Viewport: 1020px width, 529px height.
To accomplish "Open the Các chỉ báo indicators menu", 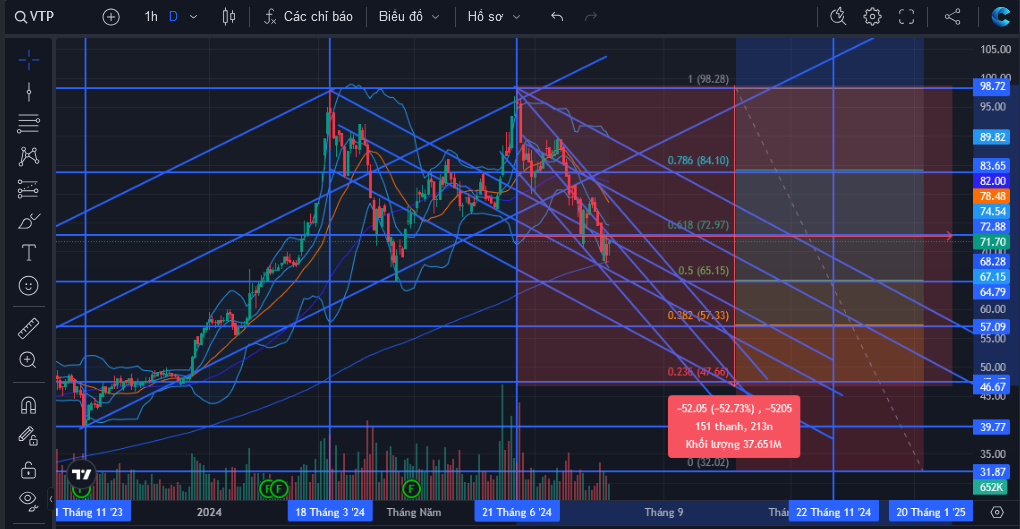I will pos(308,16).
